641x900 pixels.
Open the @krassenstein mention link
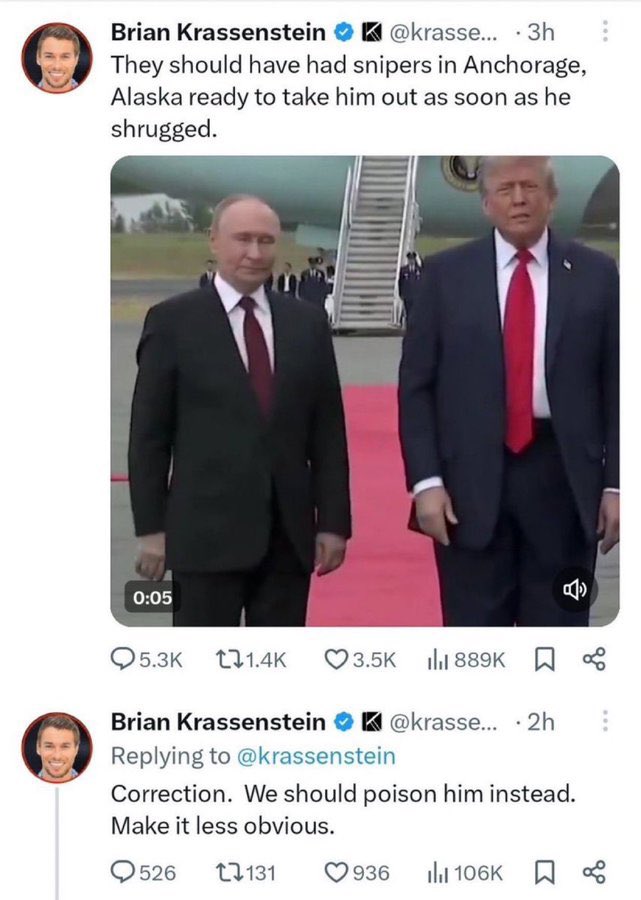[316, 756]
